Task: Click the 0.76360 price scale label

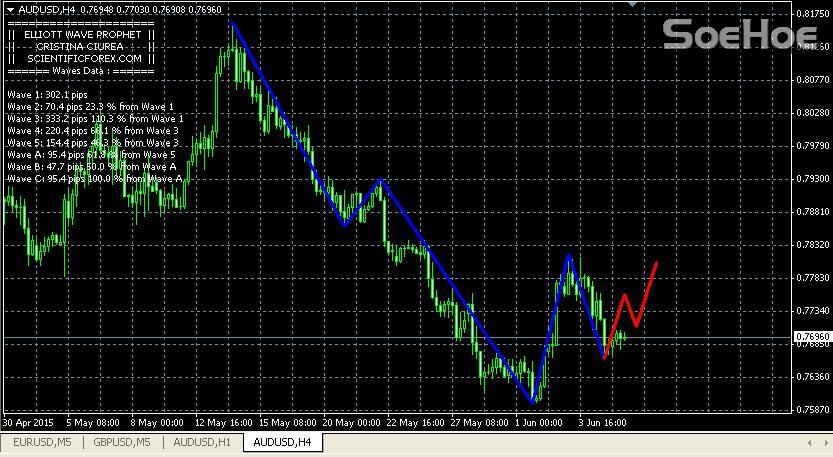Action: 813,377
